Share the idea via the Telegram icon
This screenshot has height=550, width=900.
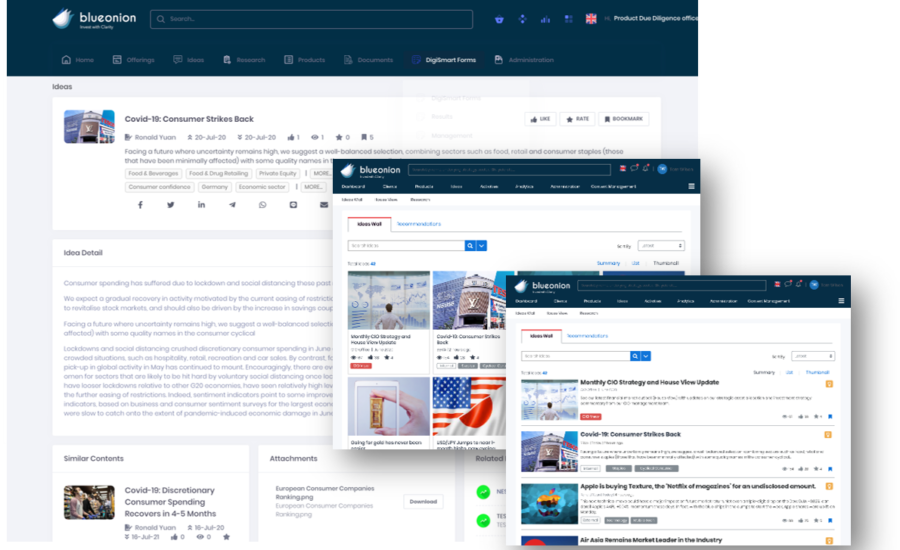[232, 205]
